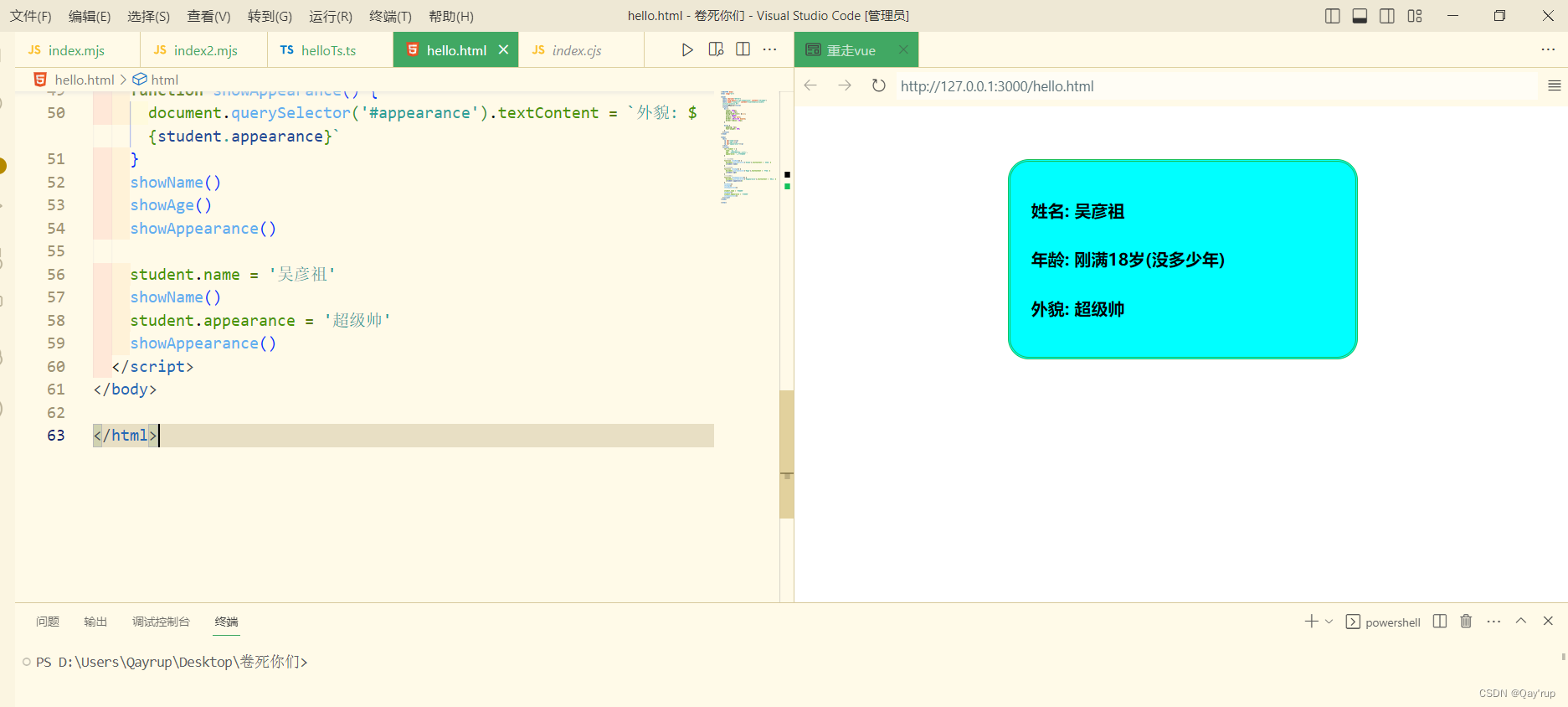Toggle the secondary side bar layout icon
The width and height of the screenshot is (1568, 707).
pyautogui.click(x=1387, y=16)
